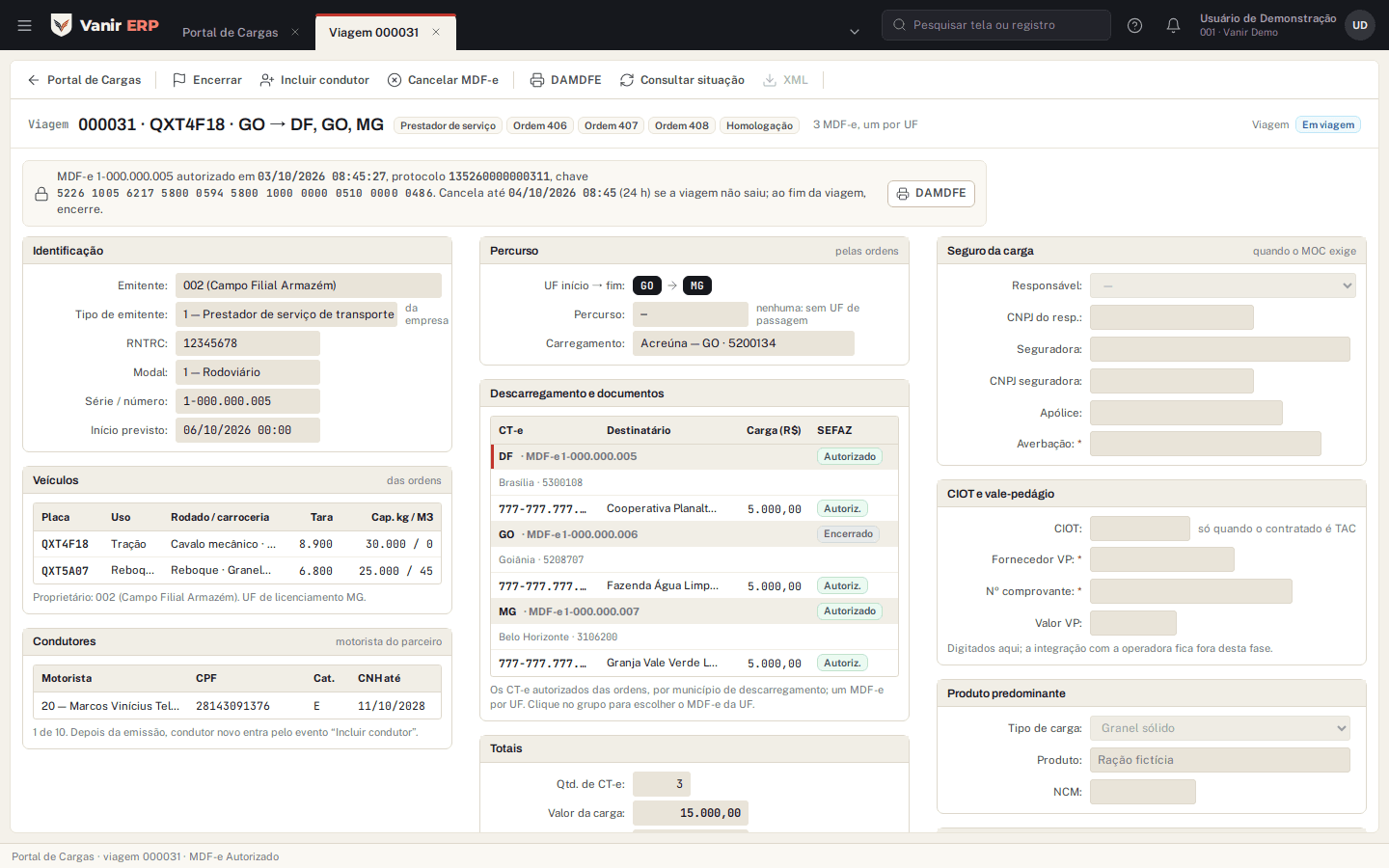Print DAMDFE from the toolbar

pyautogui.click(x=566, y=80)
